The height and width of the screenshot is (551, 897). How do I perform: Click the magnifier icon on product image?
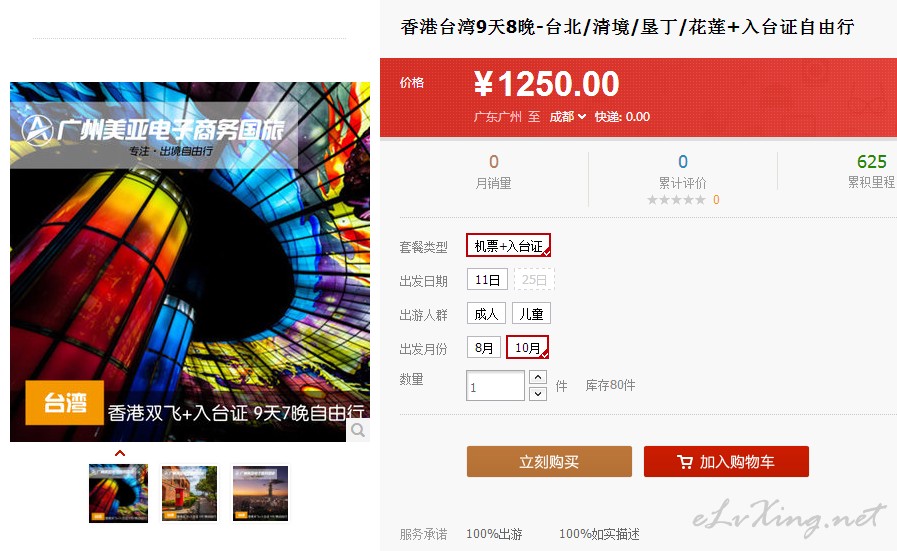pyautogui.click(x=358, y=430)
